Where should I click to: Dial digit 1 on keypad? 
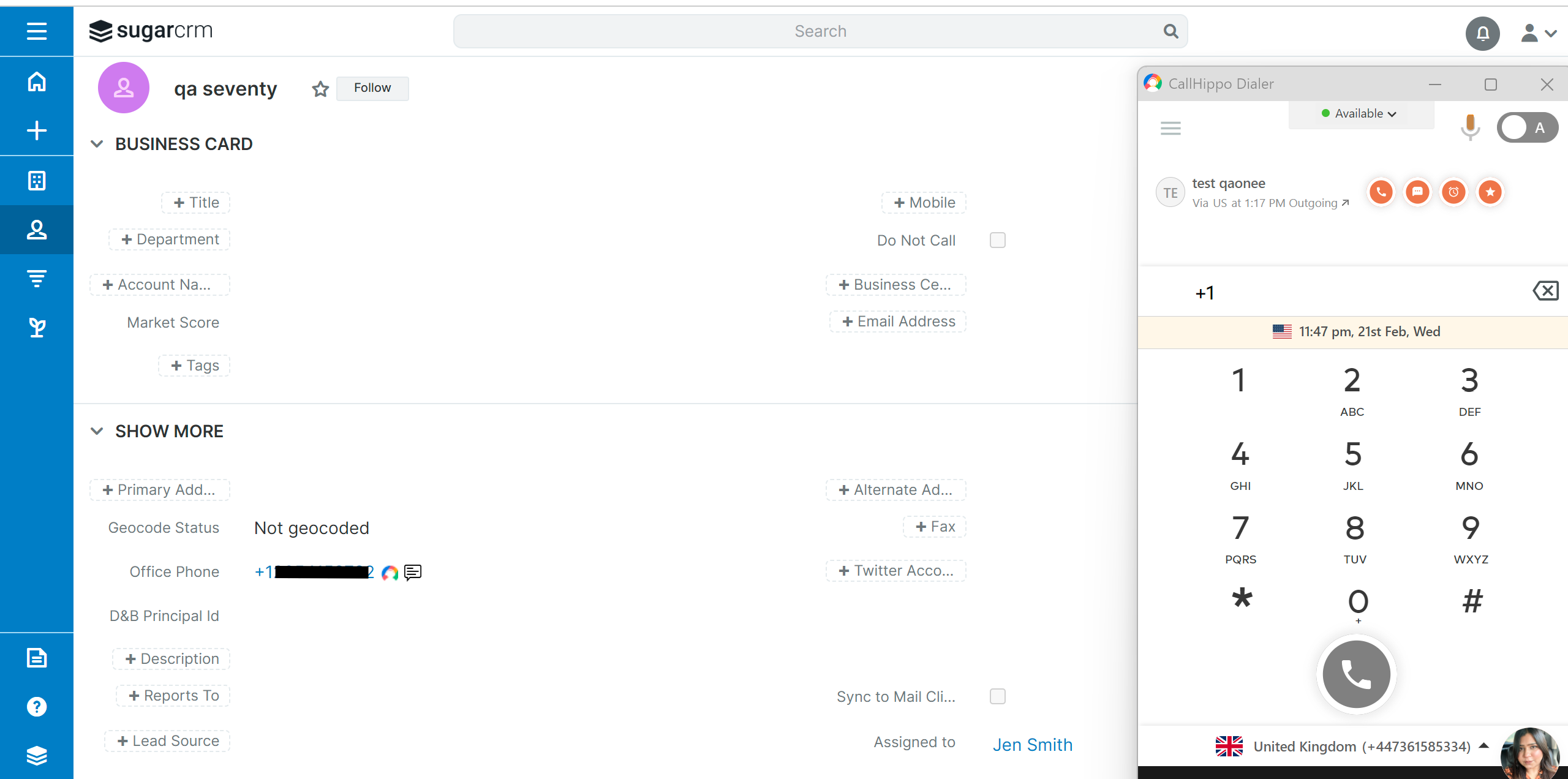coord(1239,381)
